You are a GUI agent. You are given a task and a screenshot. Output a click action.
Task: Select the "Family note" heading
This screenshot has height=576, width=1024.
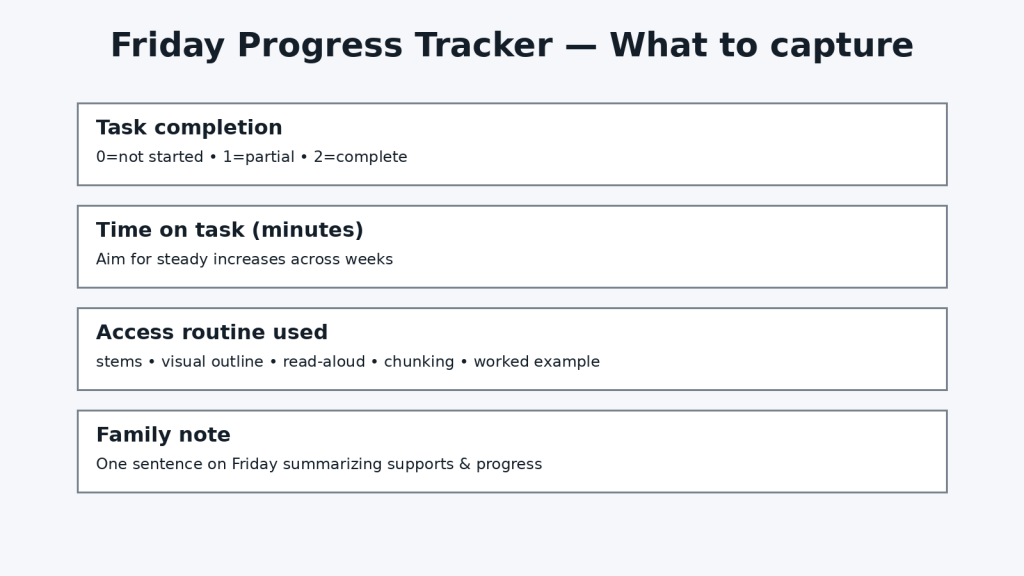click(163, 435)
